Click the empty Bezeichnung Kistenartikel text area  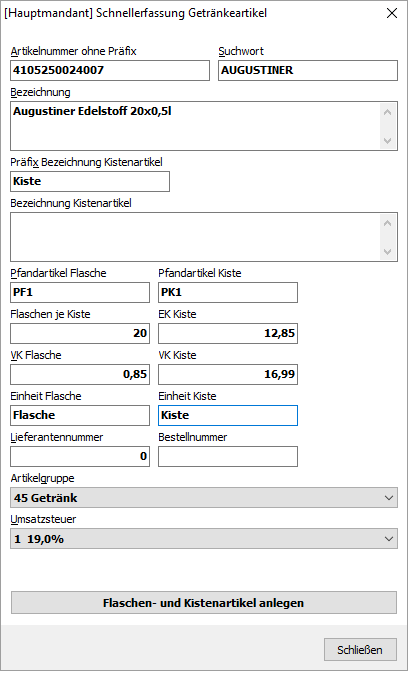pyautogui.click(x=195, y=237)
